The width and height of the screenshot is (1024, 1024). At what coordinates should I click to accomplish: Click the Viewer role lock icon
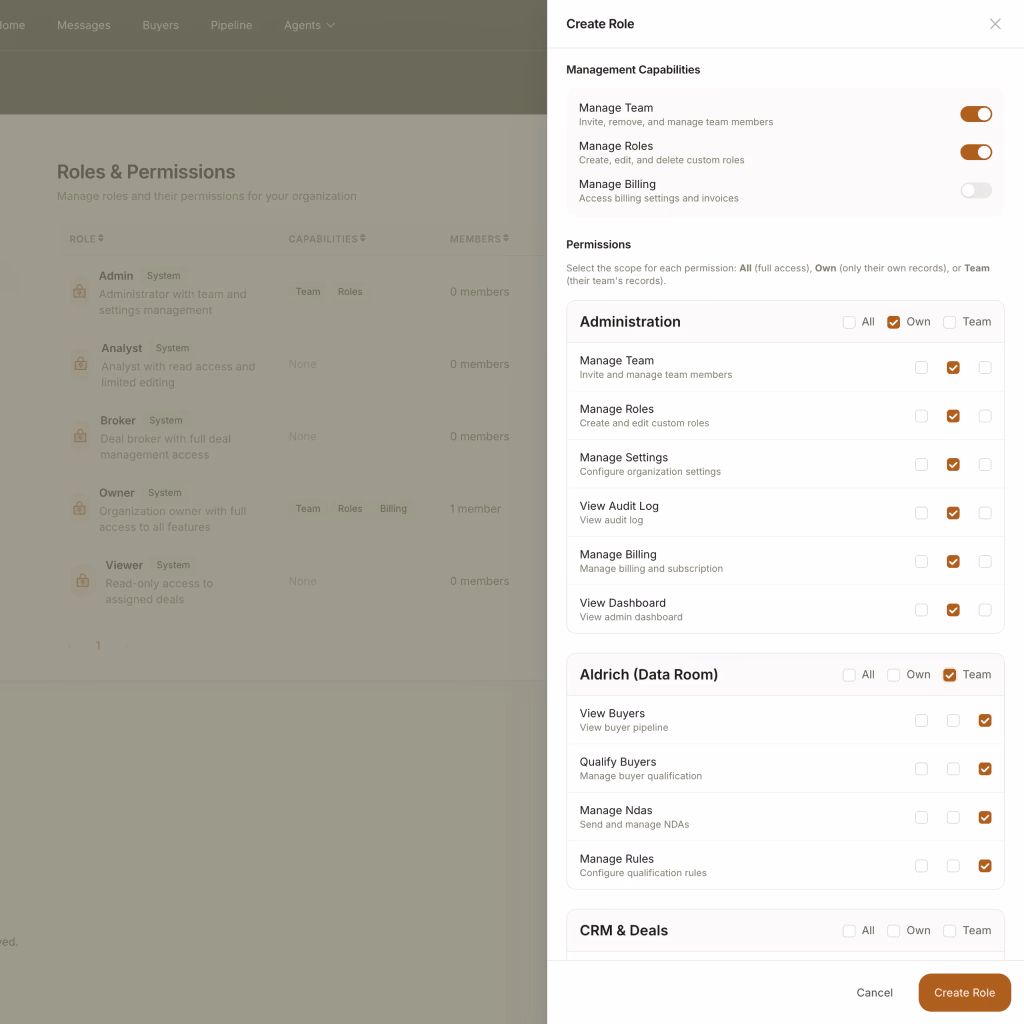(x=82, y=581)
